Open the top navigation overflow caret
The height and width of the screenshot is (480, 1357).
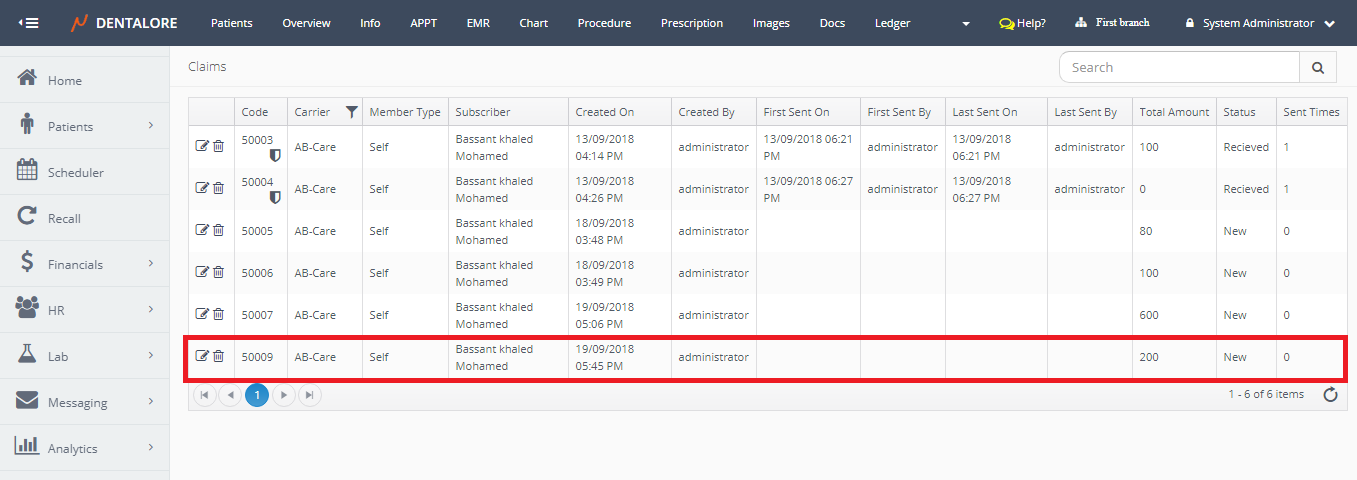pos(965,24)
